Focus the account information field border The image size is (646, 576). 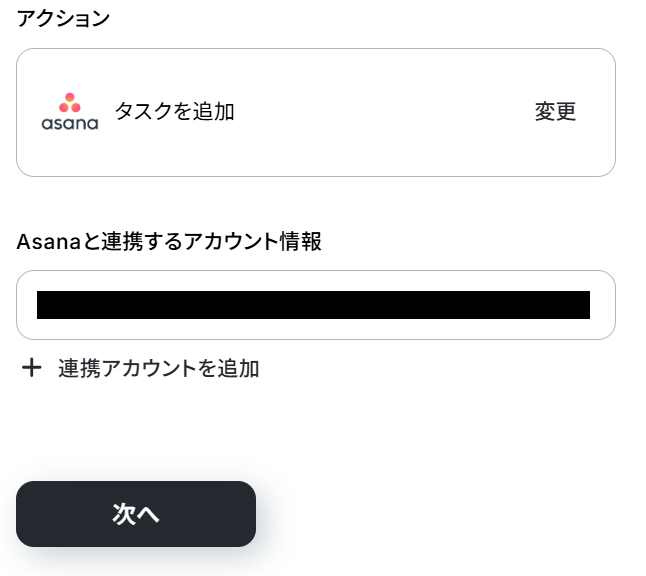click(315, 272)
